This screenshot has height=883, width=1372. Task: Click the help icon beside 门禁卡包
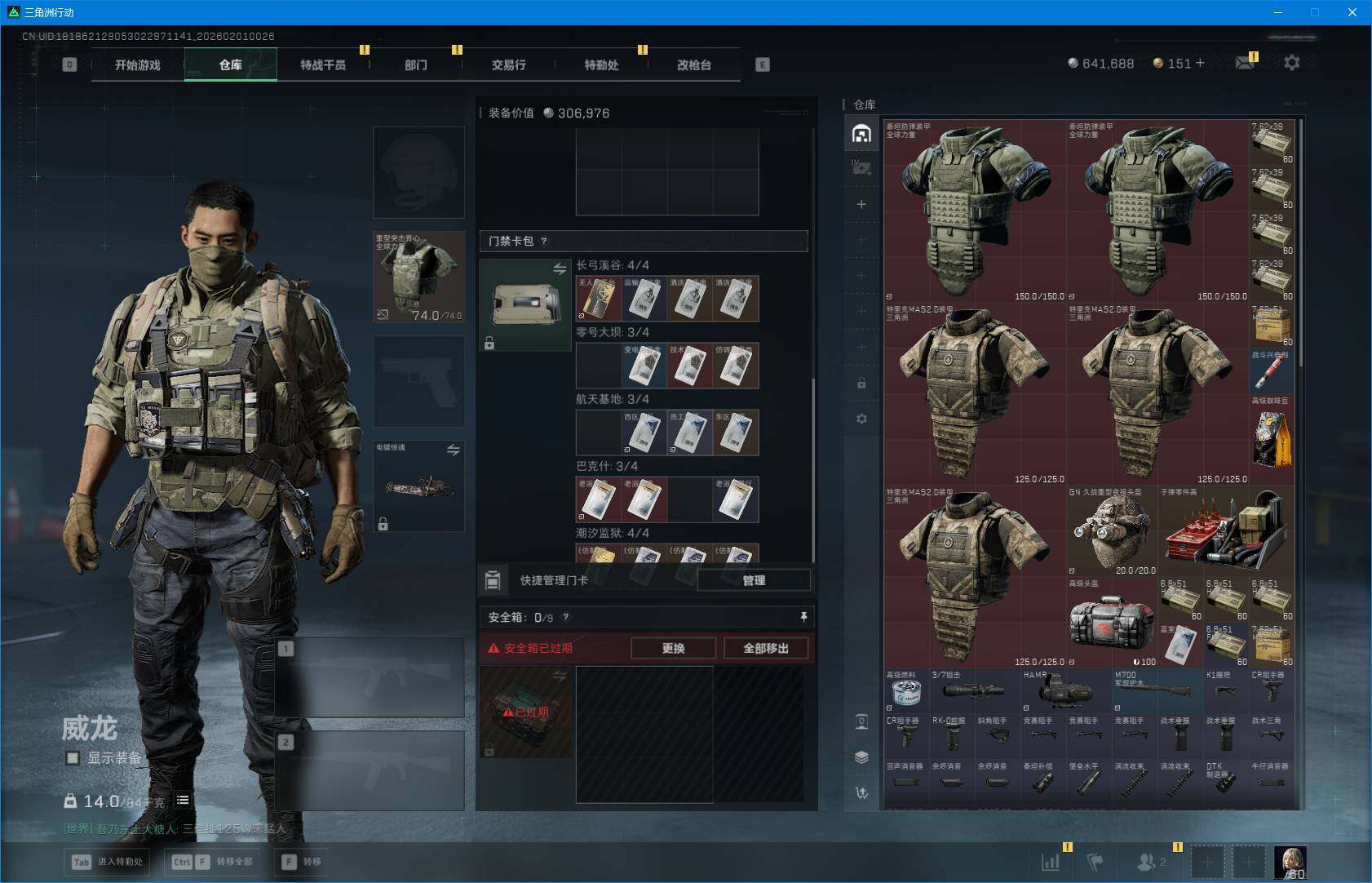click(x=544, y=241)
